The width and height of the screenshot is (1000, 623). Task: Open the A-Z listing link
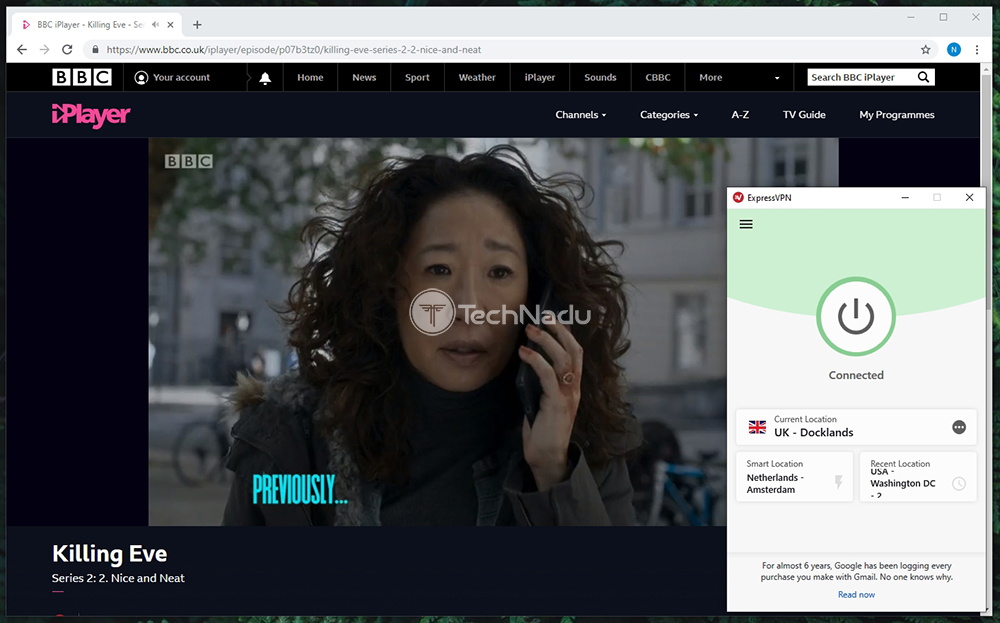[x=740, y=115]
